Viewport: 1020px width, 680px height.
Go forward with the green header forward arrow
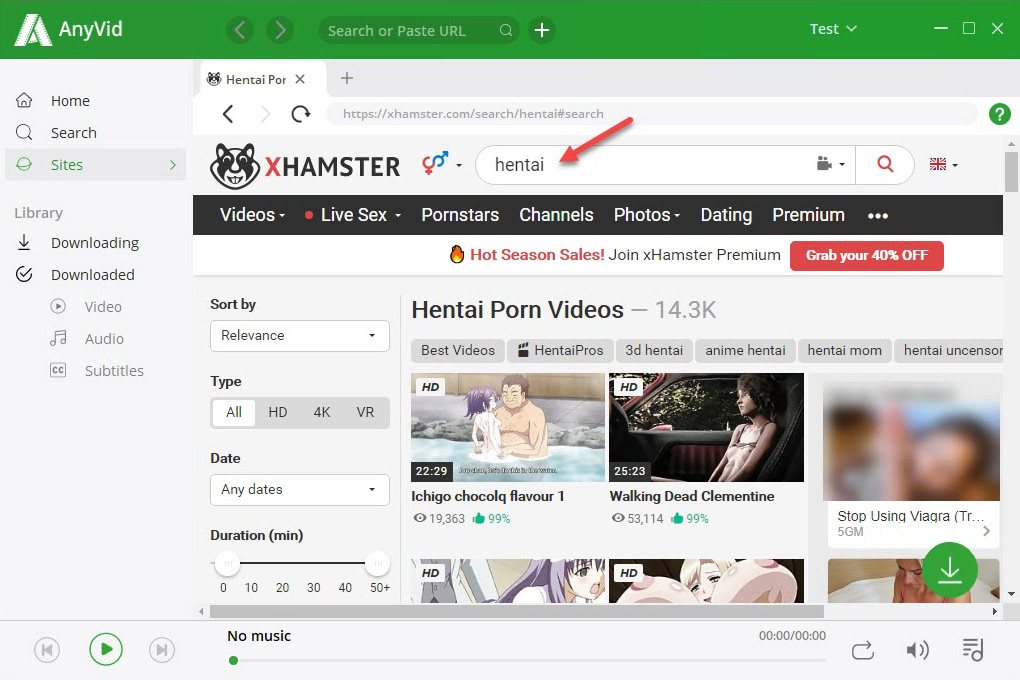(x=280, y=30)
